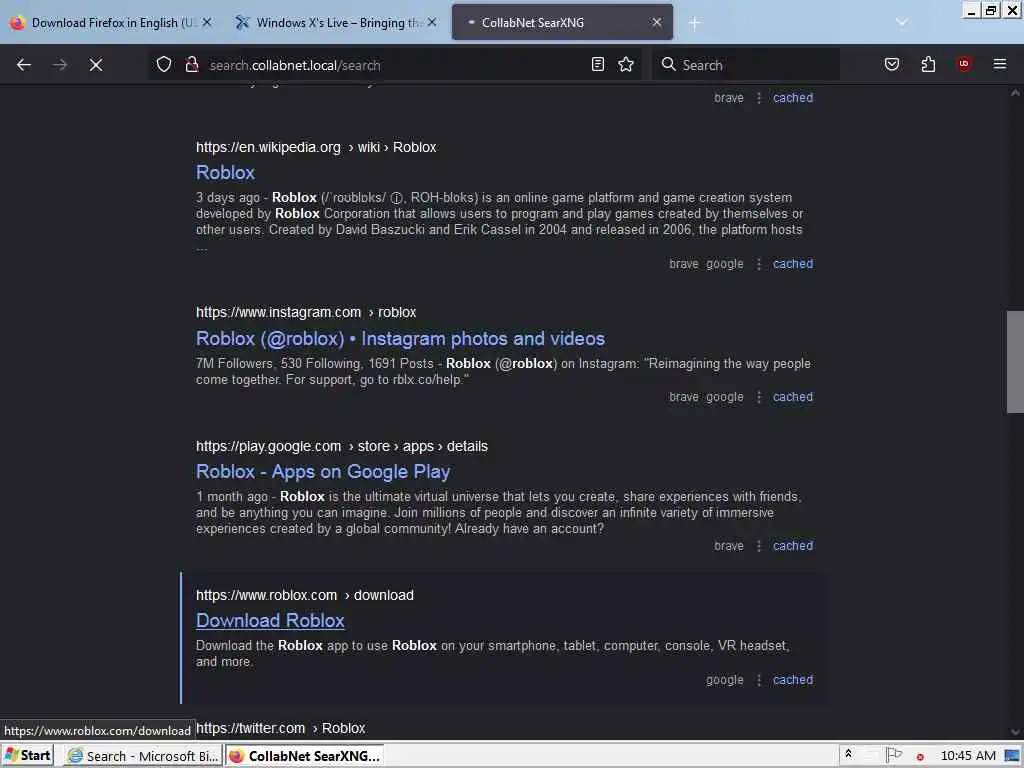Screen dimensions: 1024x768
Task: Open the Roblox Apps on Google Play result
Action: [323, 472]
